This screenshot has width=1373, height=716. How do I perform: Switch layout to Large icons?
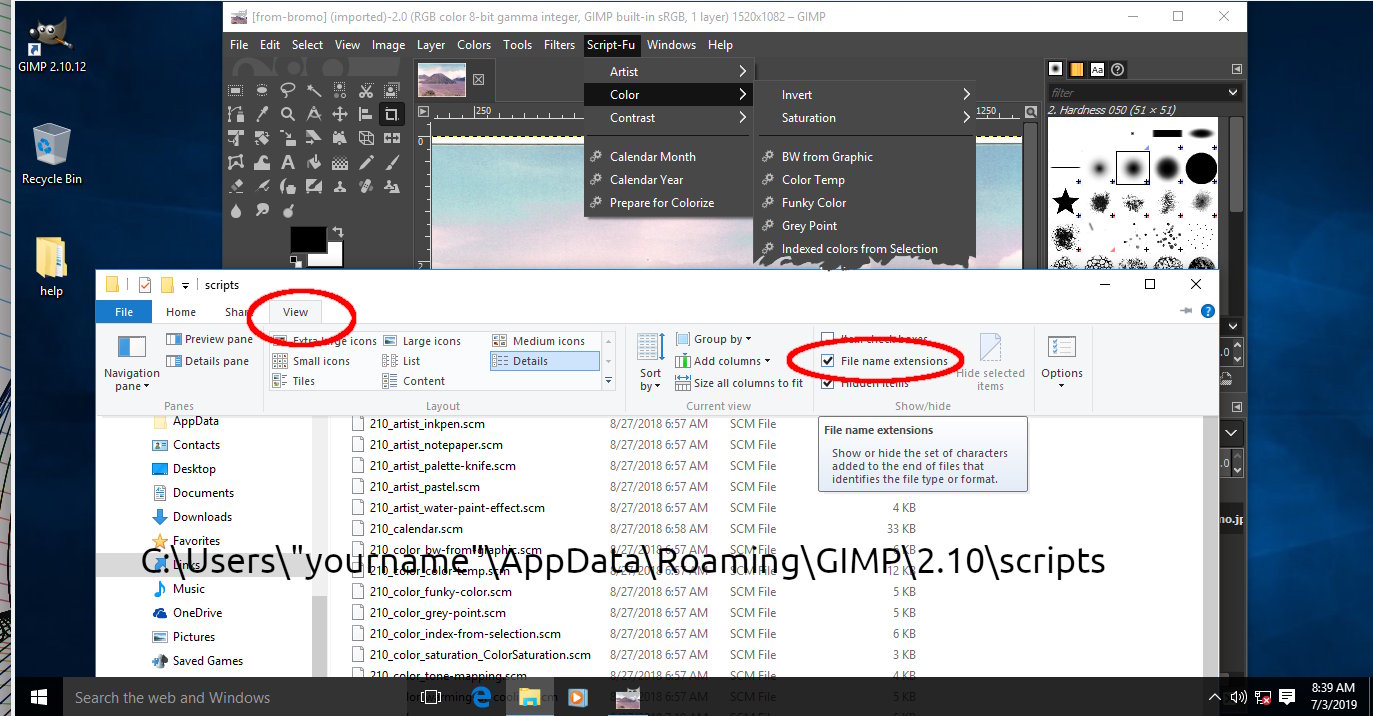click(422, 341)
